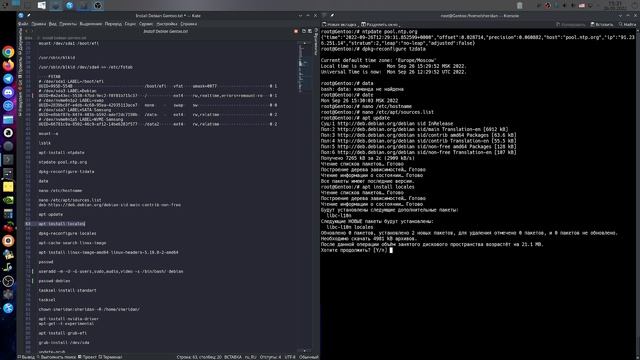
Task: Open the Обычный syntax mode dropdown
Action: coord(309,357)
